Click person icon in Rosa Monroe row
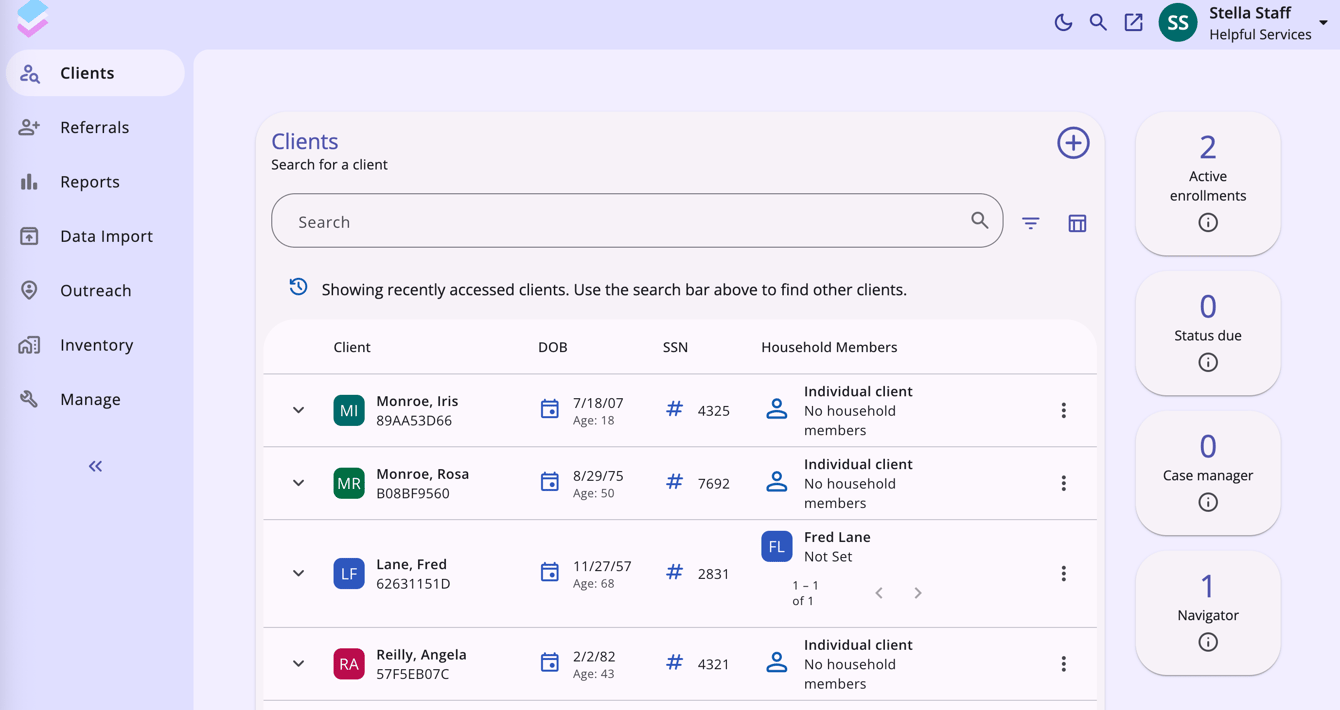This screenshot has width=1340, height=710. [777, 482]
